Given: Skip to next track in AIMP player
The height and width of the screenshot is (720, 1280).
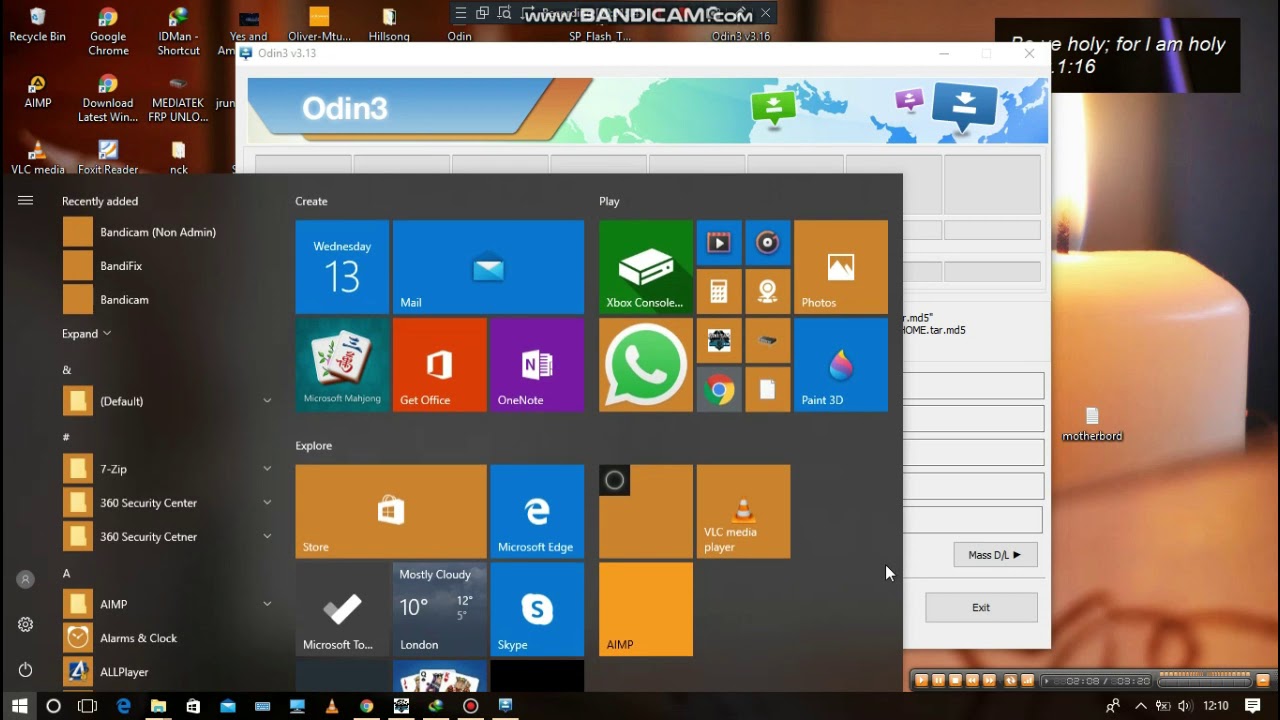Looking at the screenshot, I should click(991, 681).
